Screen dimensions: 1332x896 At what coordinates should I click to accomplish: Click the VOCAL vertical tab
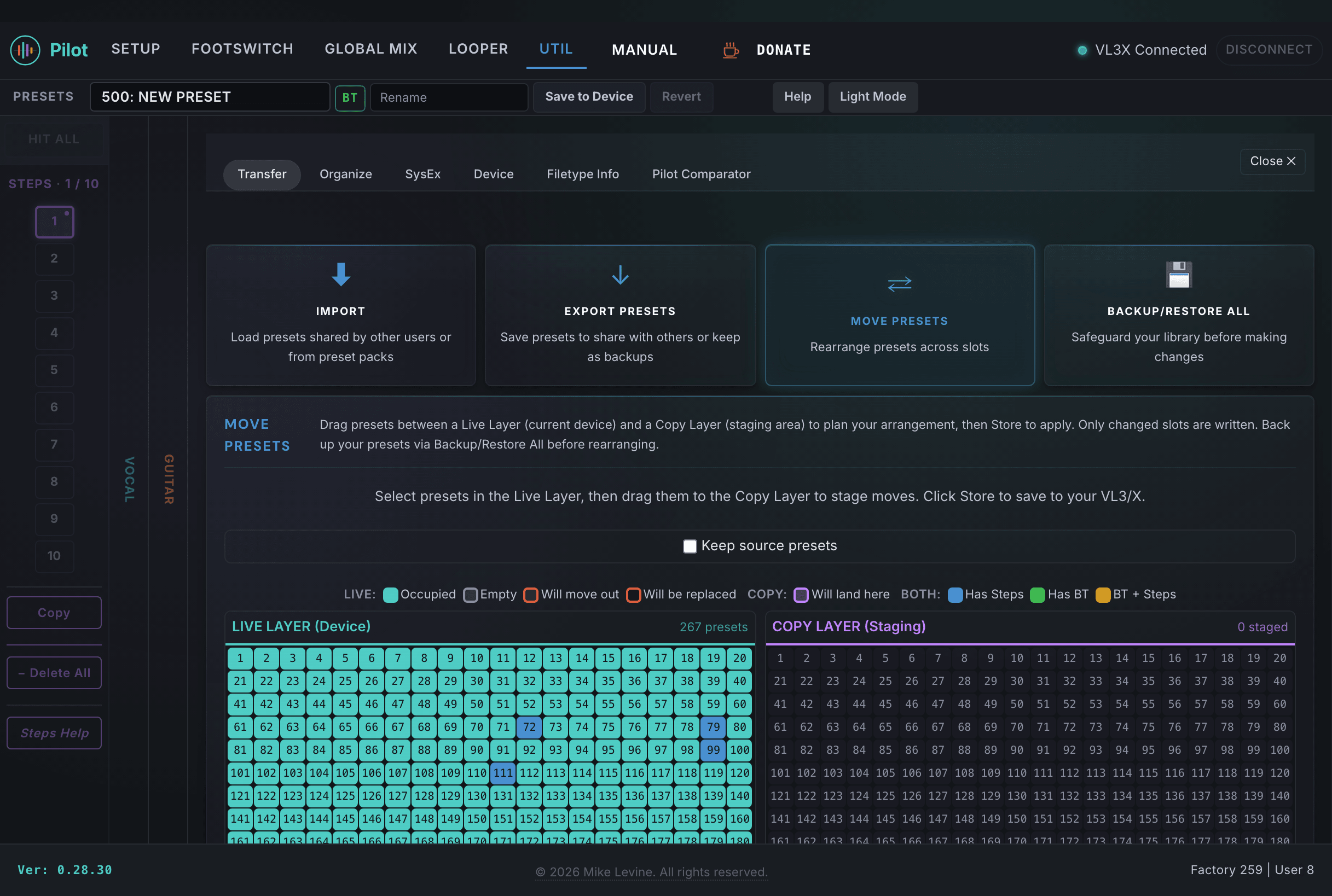pos(129,479)
